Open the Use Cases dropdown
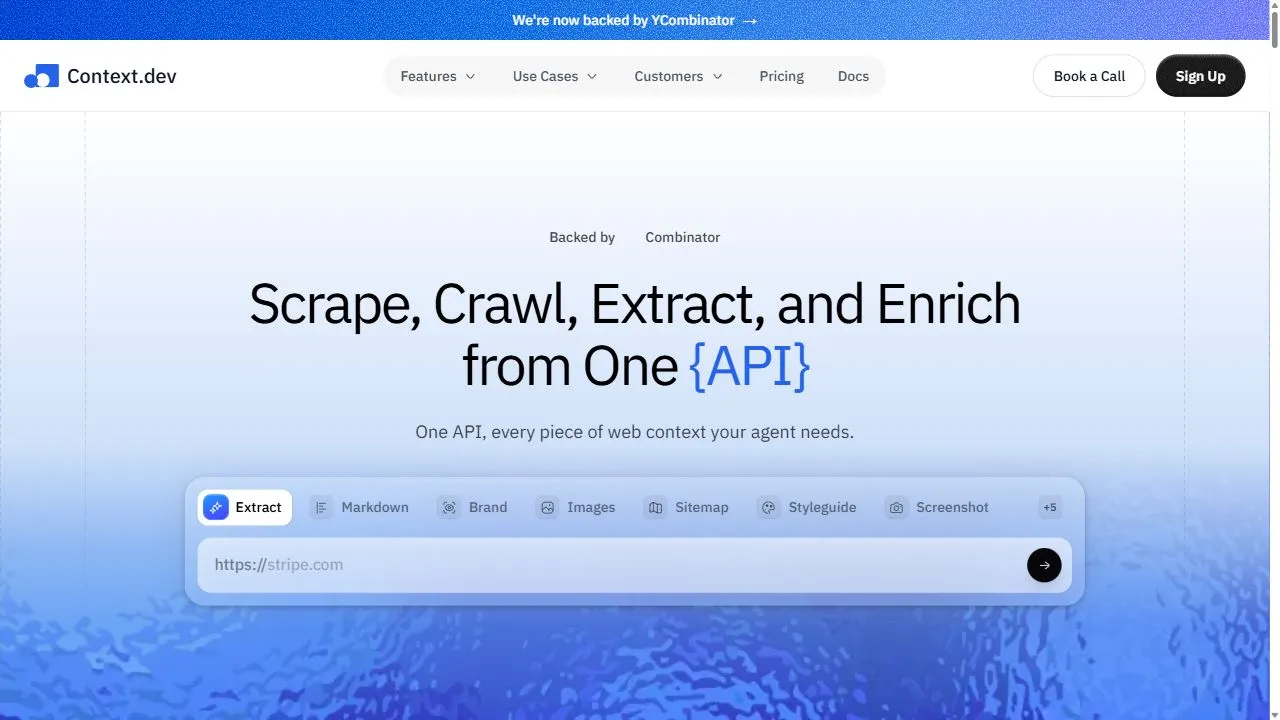1280x720 pixels. point(555,76)
